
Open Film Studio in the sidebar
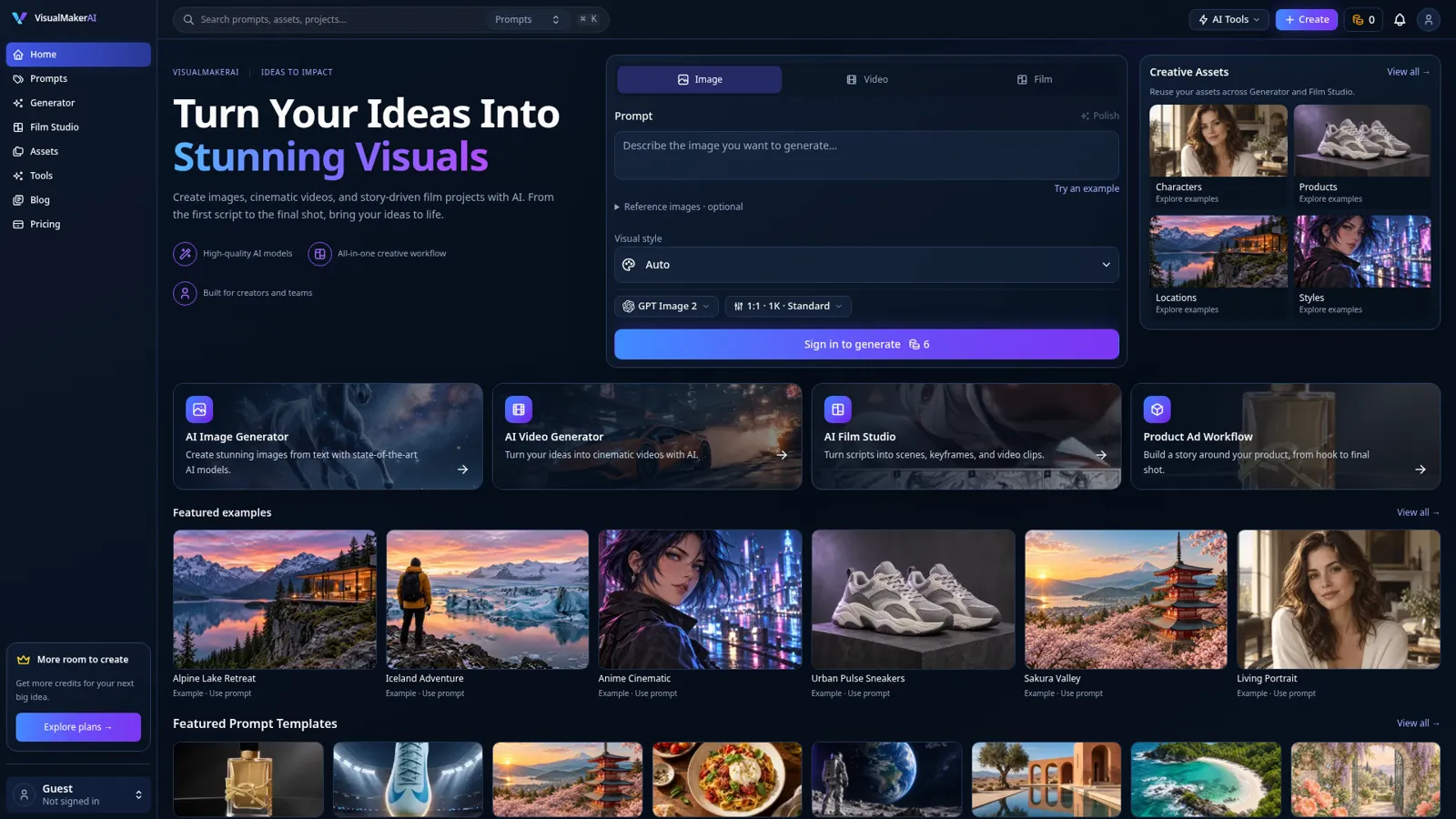[x=78, y=127]
